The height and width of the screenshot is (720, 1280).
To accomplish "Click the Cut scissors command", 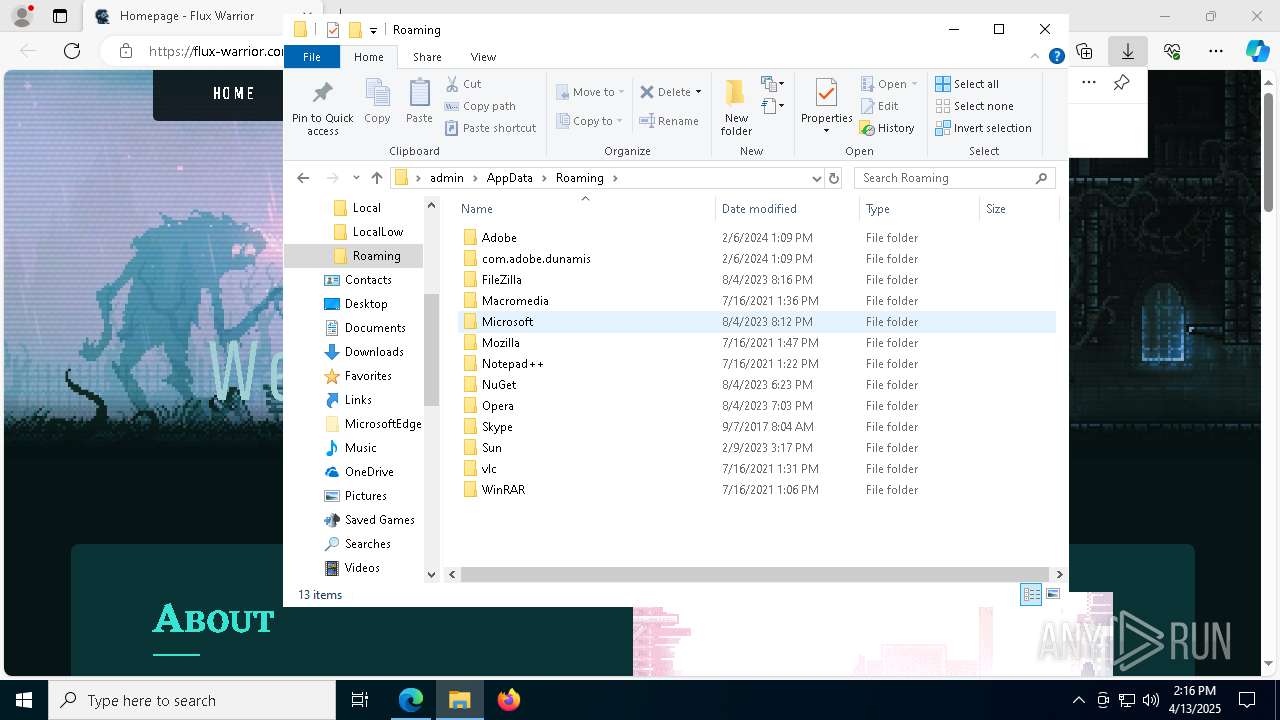I will click(x=463, y=84).
